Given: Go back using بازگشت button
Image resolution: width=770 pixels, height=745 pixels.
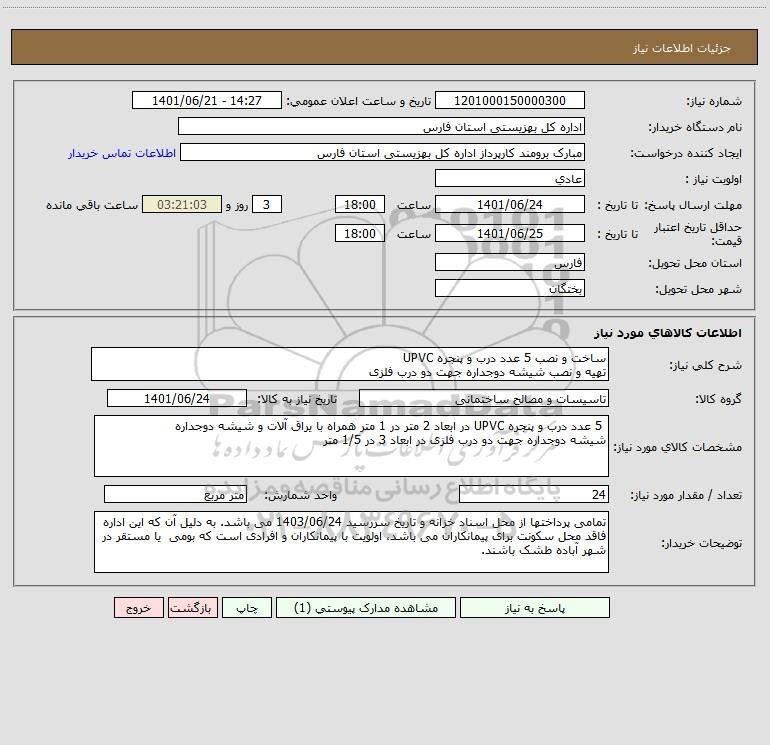Looking at the screenshot, I should coord(192,608).
